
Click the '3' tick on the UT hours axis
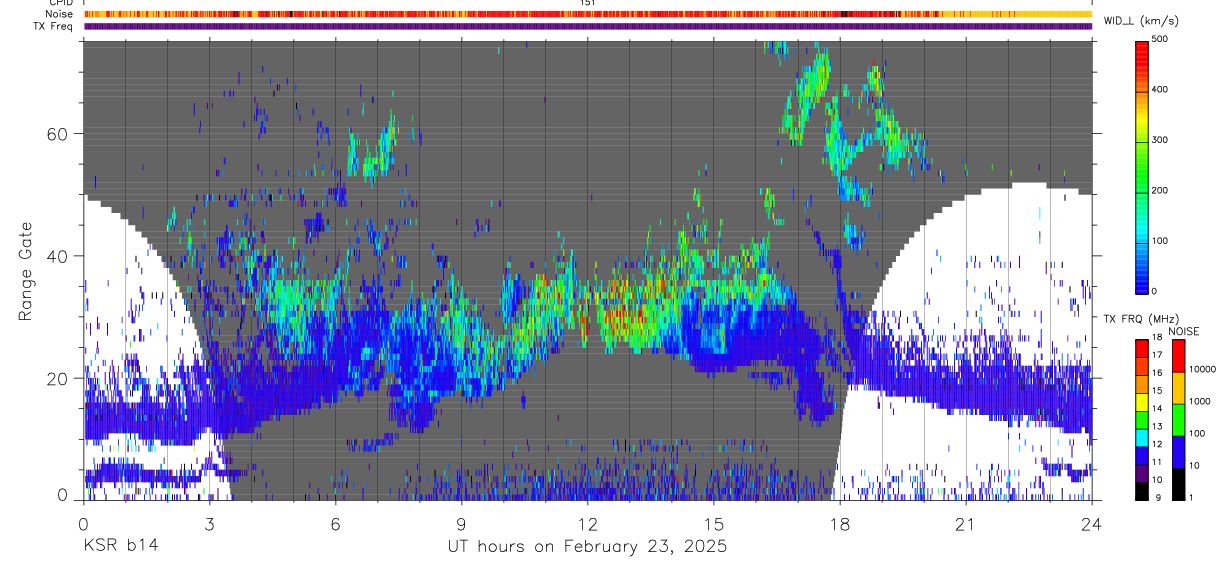click(x=209, y=524)
